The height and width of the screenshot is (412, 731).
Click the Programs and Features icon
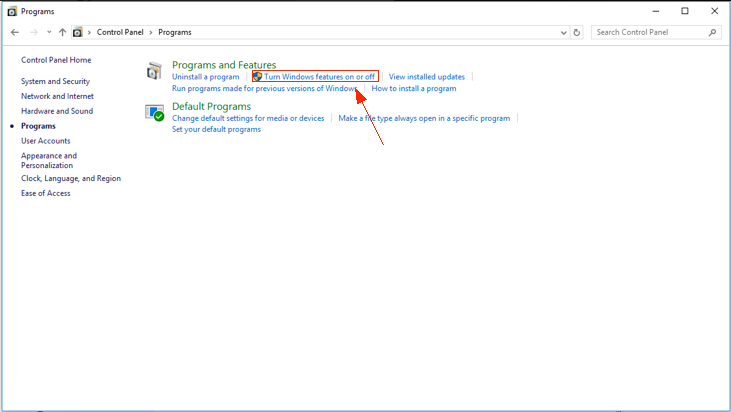click(x=153, y=71)
